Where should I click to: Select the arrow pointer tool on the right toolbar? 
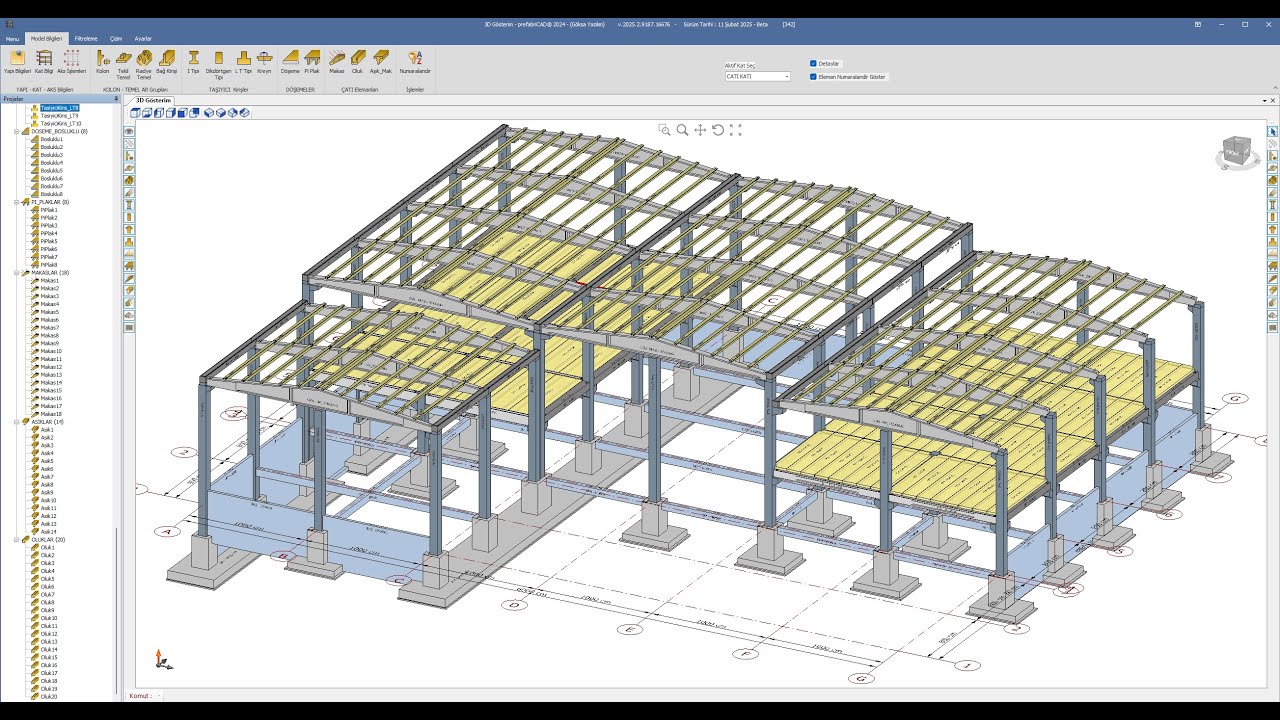1273,131
